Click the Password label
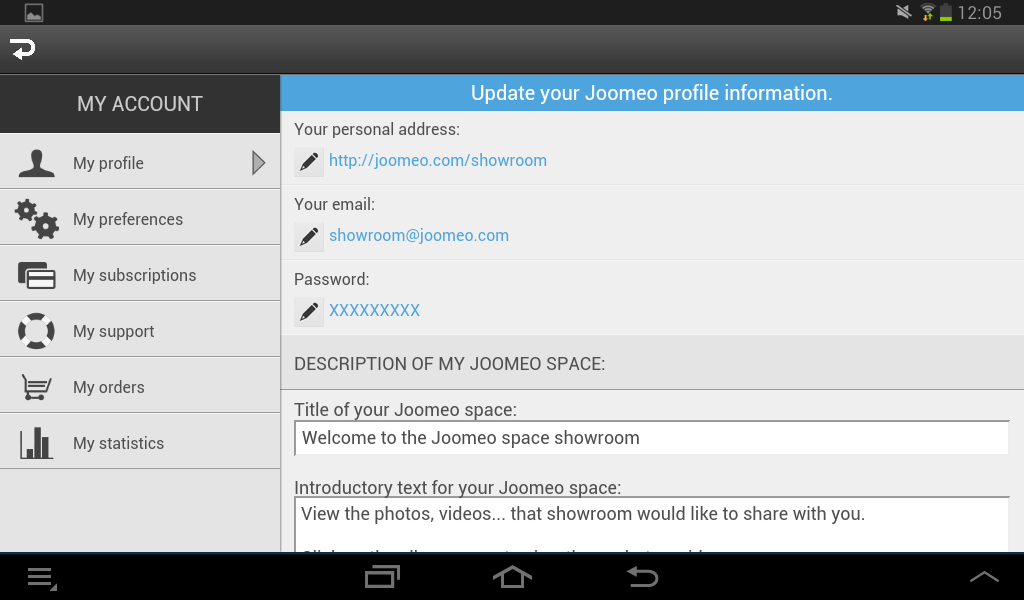 tap(332, 279)
